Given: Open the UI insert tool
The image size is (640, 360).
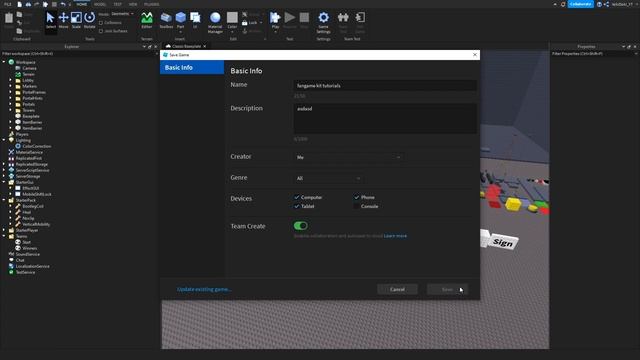Looking at the screenshot, I should [195, 20].
